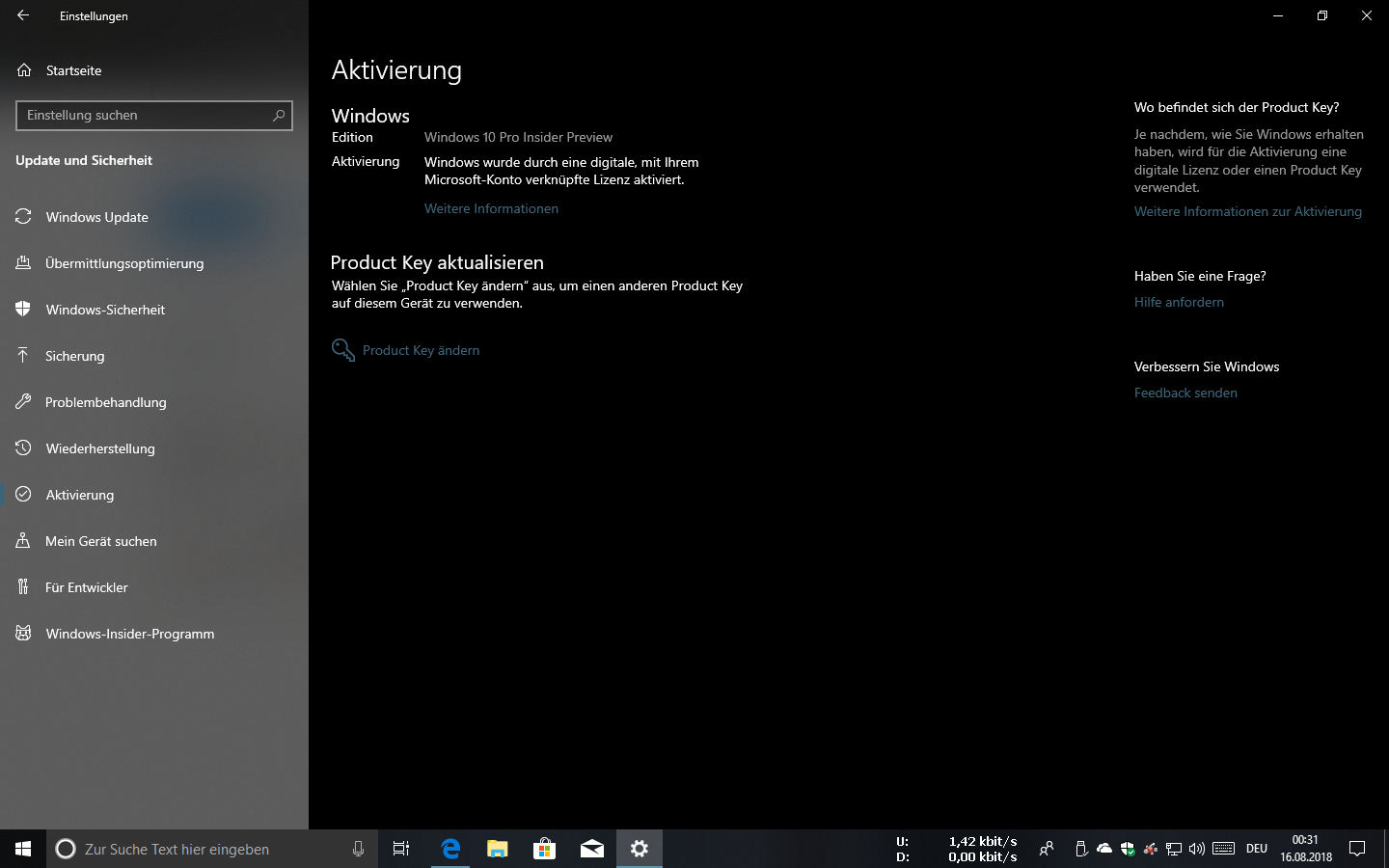The image size is (1389, 868).
Task: Click the back arrow in Einstellungen
Action: tap(23, 15)
